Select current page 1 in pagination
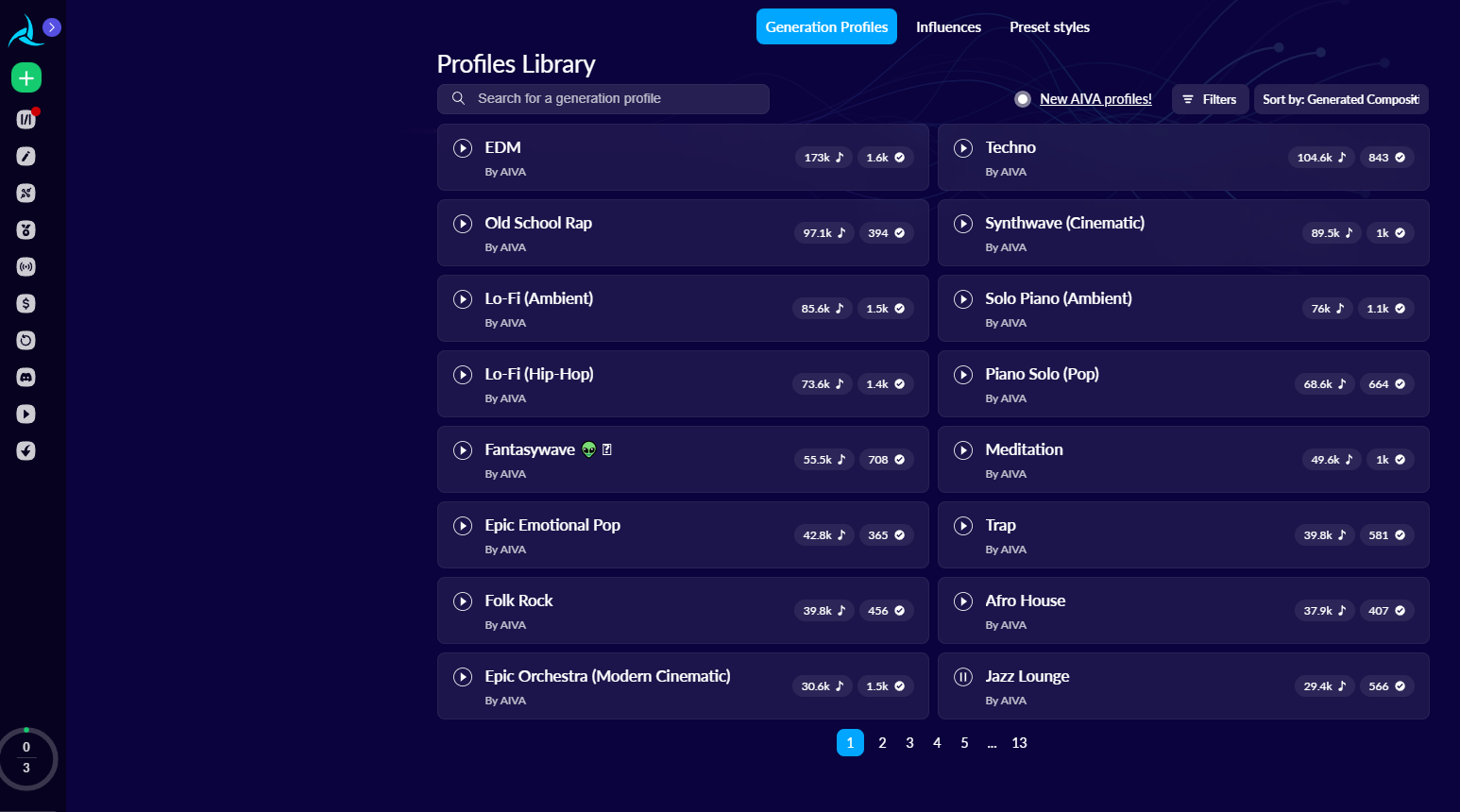The image size is (1460, 812). (850, 743)
